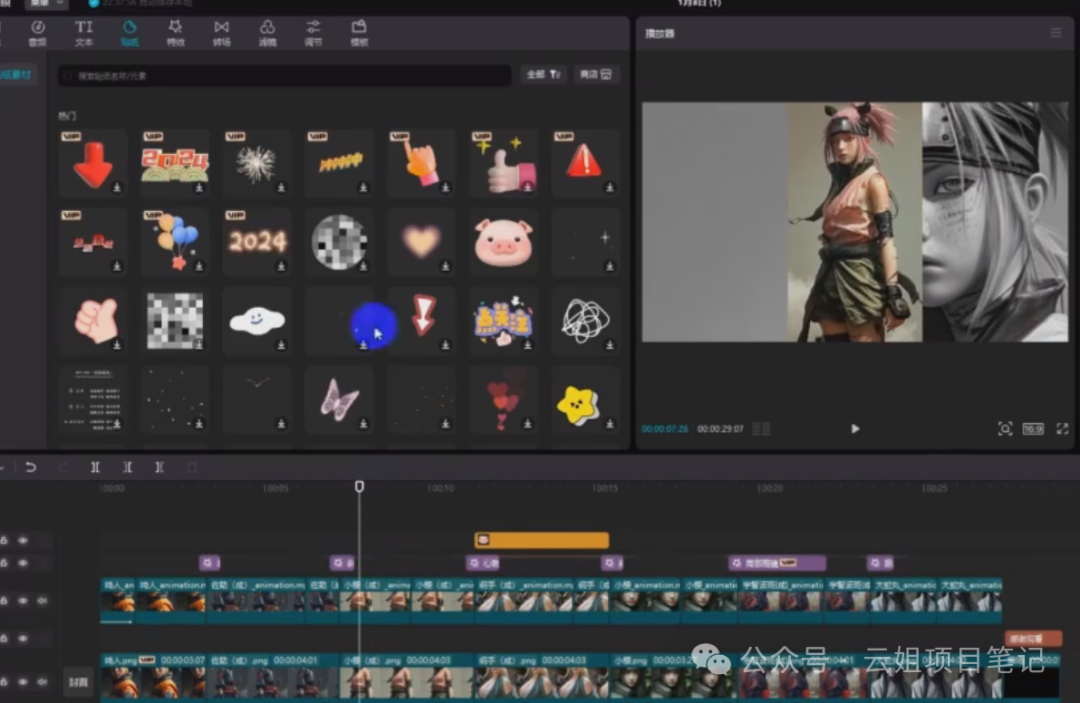Select the orange sticker clip on timeline
The image size is (1080, 703).
click(x=541, y=540)
